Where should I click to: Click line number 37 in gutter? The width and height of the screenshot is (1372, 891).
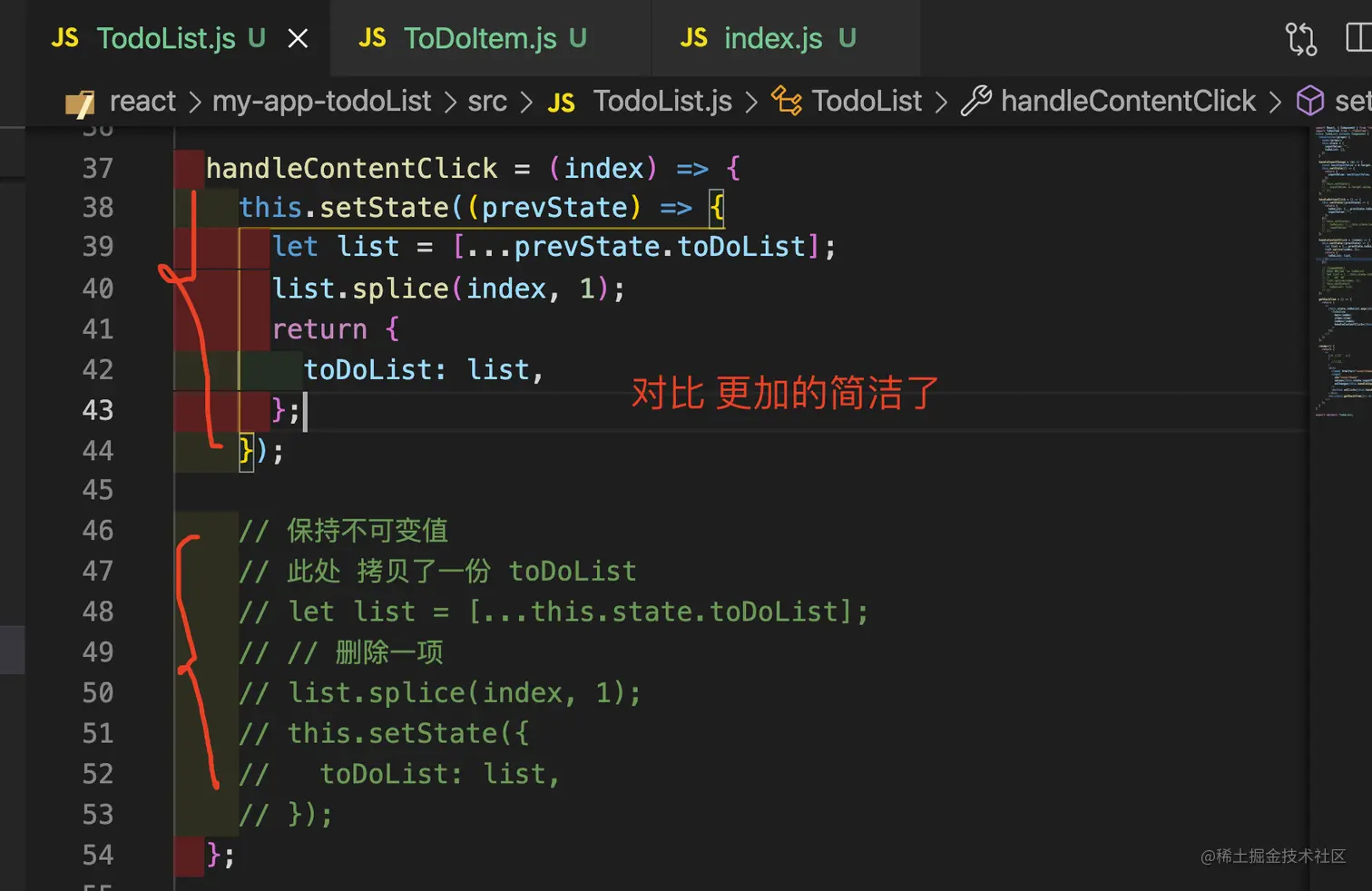pyautogui.click(x=98, y=169)
